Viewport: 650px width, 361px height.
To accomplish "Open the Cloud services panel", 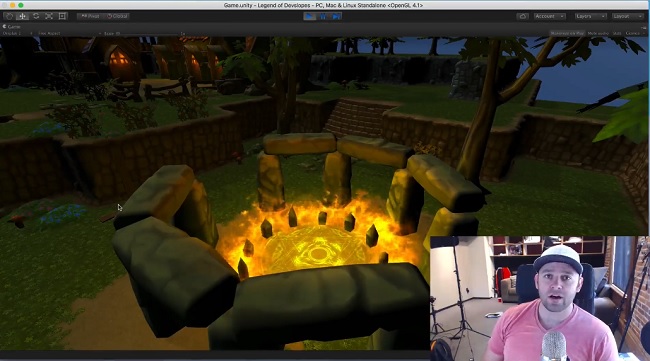I will tap(522, 16).
